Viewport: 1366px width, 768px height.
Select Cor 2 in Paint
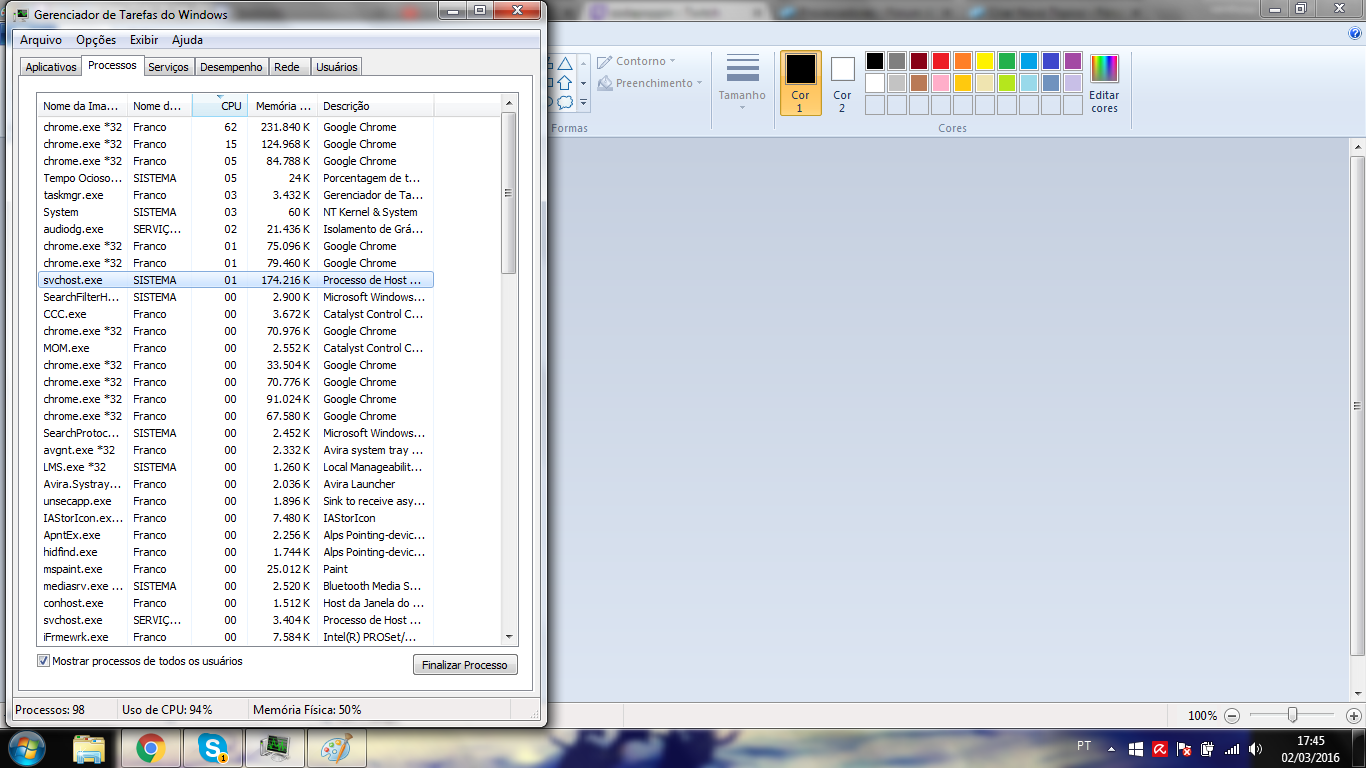point(842,82)
